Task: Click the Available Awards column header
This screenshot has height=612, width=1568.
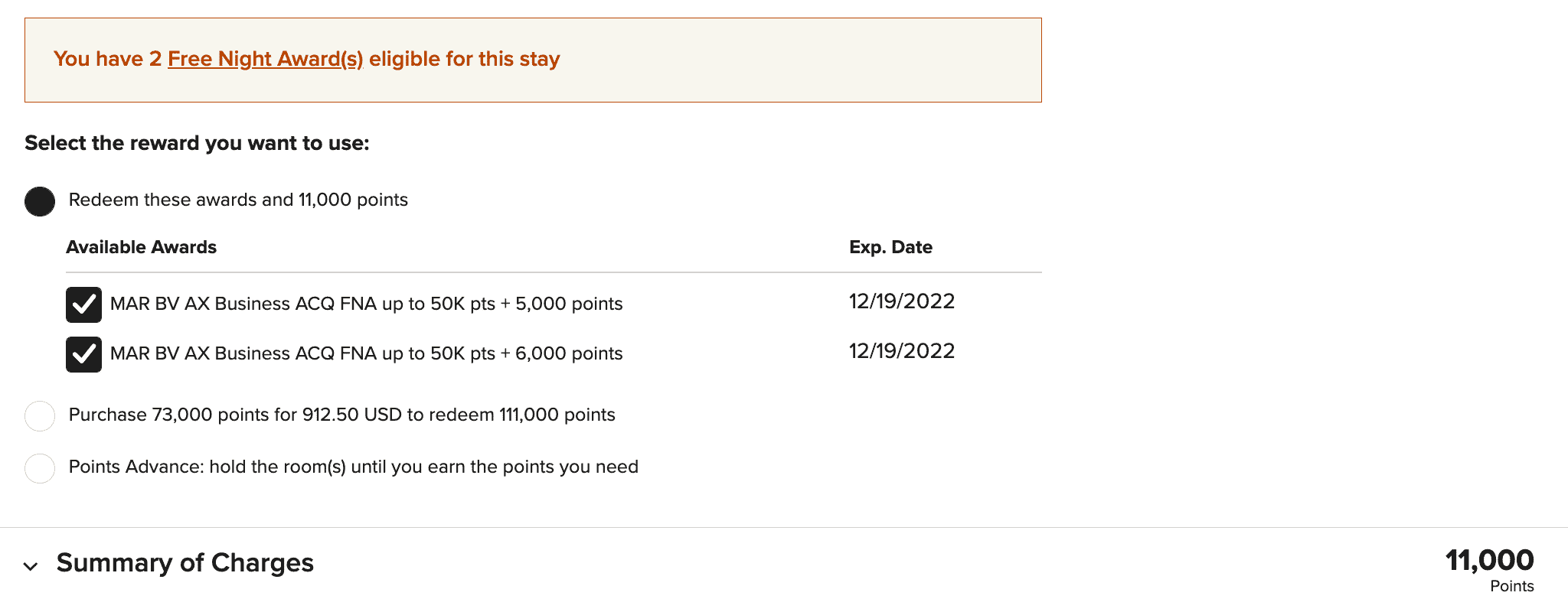Action: (x=142, y=247)
